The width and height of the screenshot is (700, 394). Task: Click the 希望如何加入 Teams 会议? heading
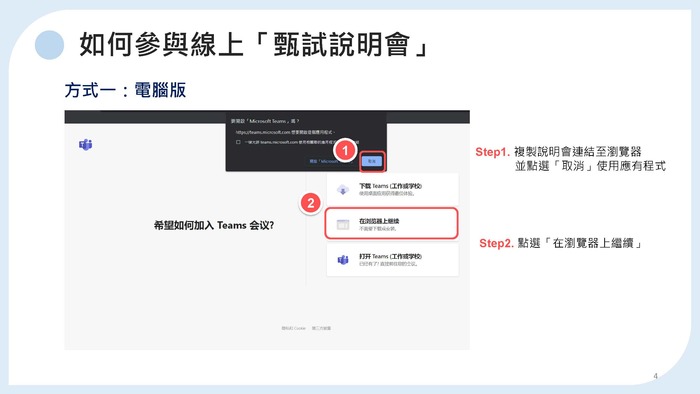point(214,225)
